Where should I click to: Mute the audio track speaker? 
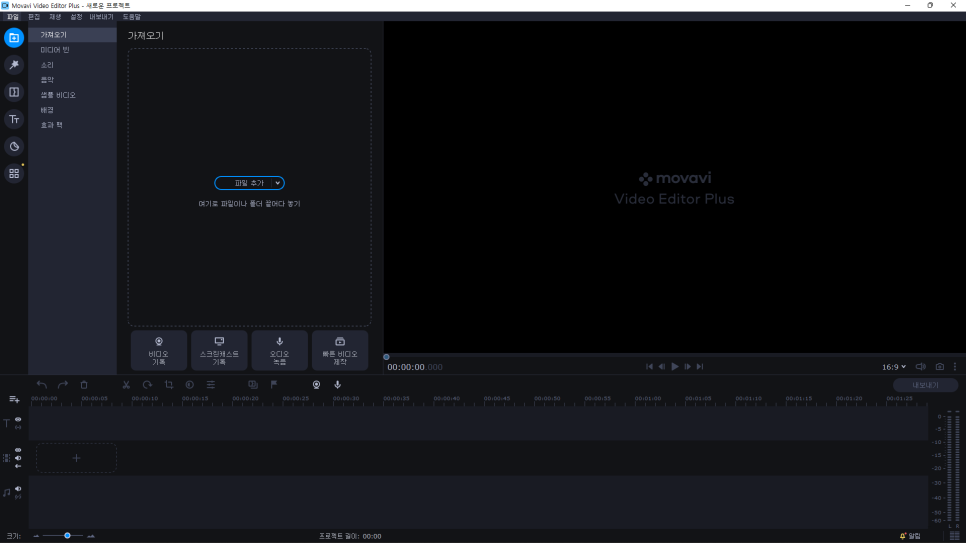click(18, 489)
